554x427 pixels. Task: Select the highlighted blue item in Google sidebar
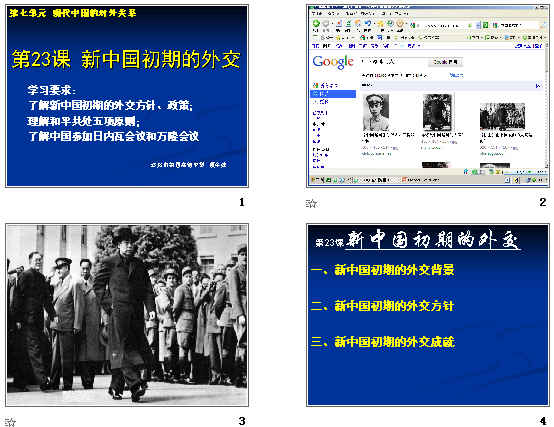tap(333, 94)
